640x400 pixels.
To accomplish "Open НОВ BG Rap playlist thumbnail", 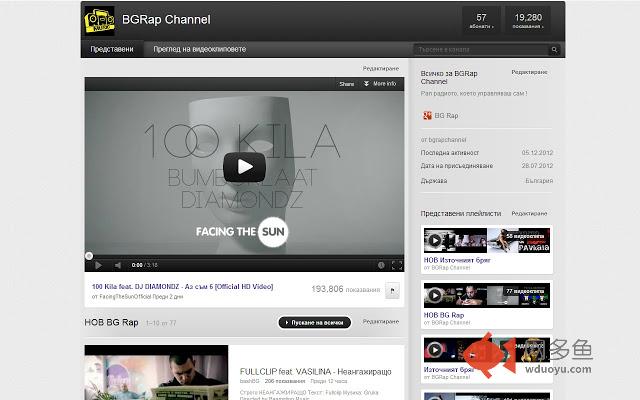I will click(x=487, y=295).
